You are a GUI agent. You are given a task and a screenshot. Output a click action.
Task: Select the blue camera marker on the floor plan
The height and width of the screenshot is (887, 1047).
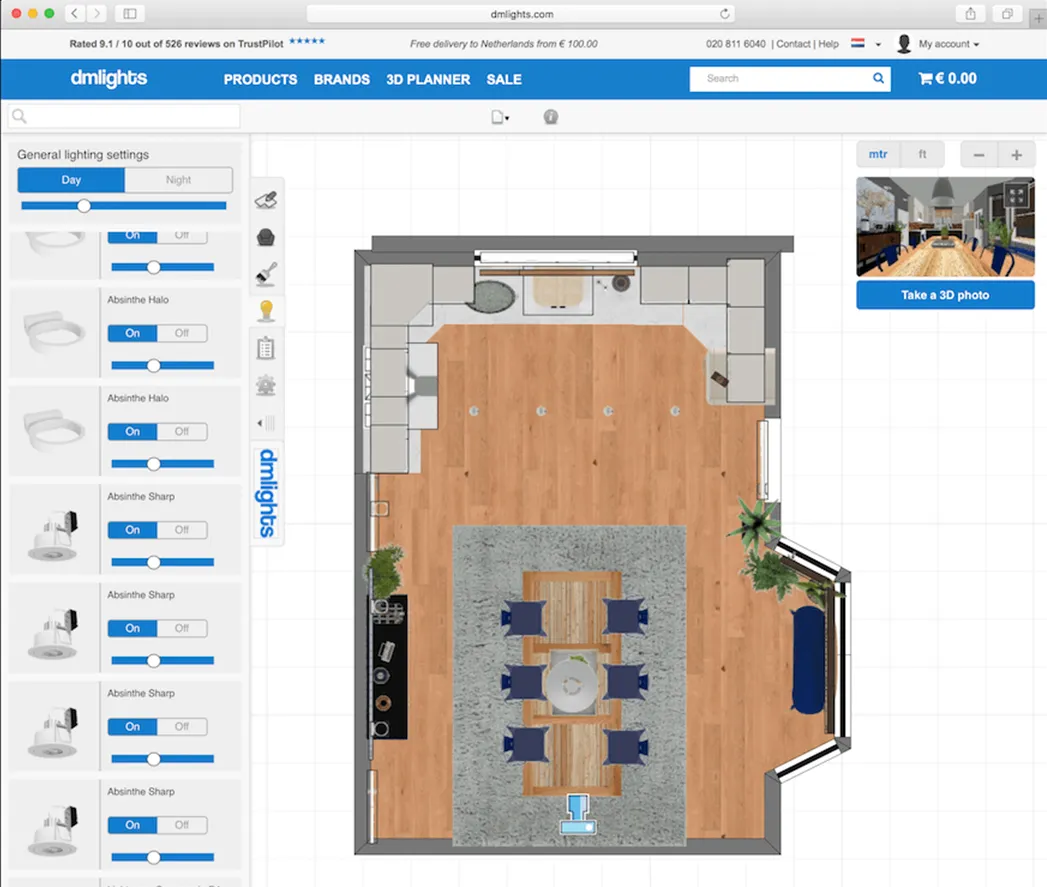[578, 814]
